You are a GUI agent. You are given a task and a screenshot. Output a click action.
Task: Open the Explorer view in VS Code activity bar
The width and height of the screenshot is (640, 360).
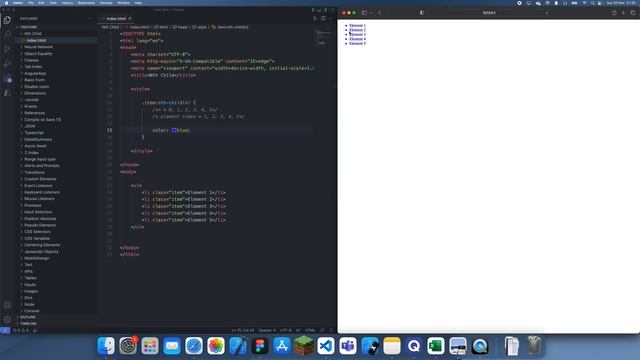point(7,20)
